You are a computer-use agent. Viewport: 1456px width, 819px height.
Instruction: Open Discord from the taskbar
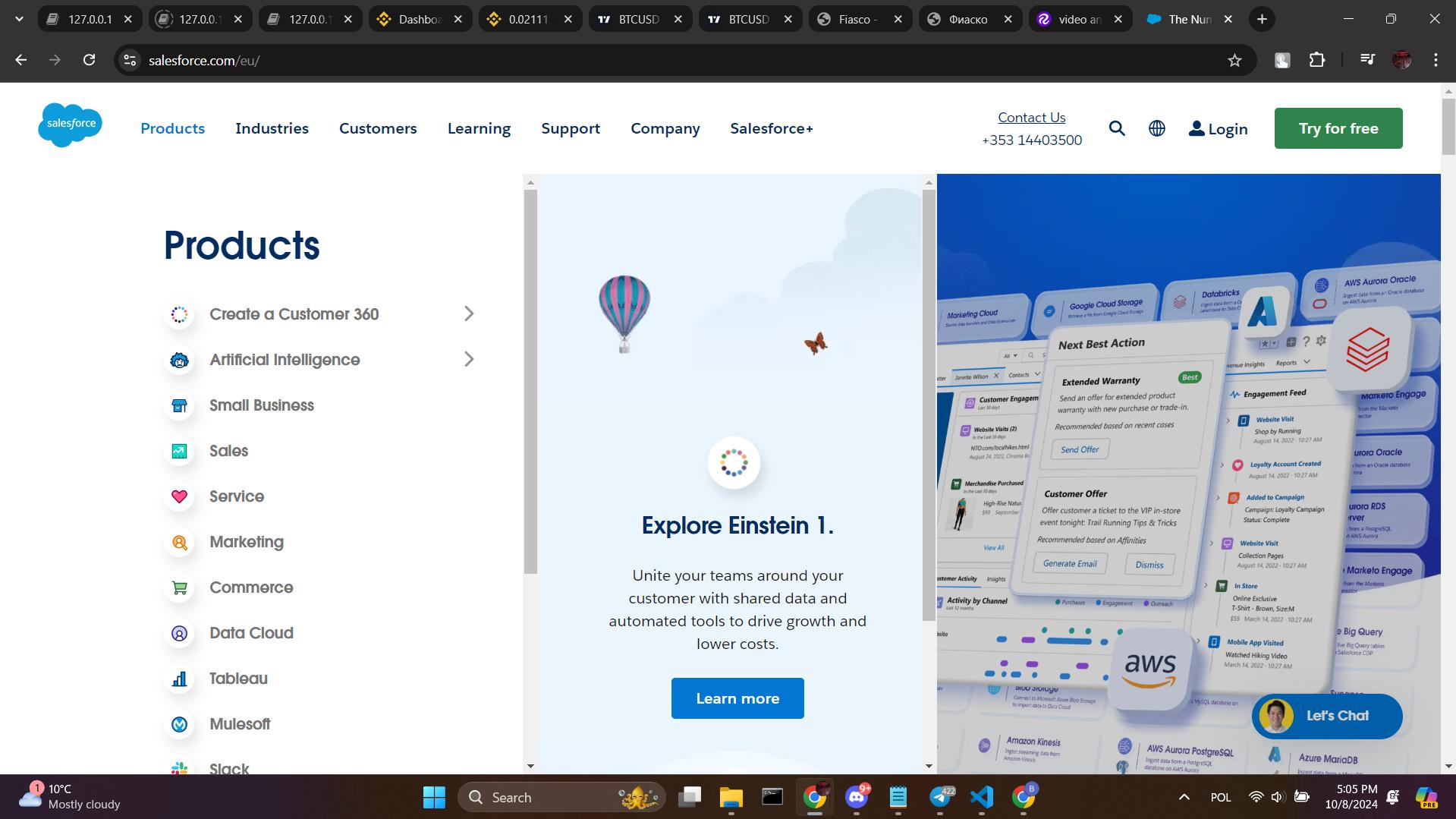(x=857, y=797)
